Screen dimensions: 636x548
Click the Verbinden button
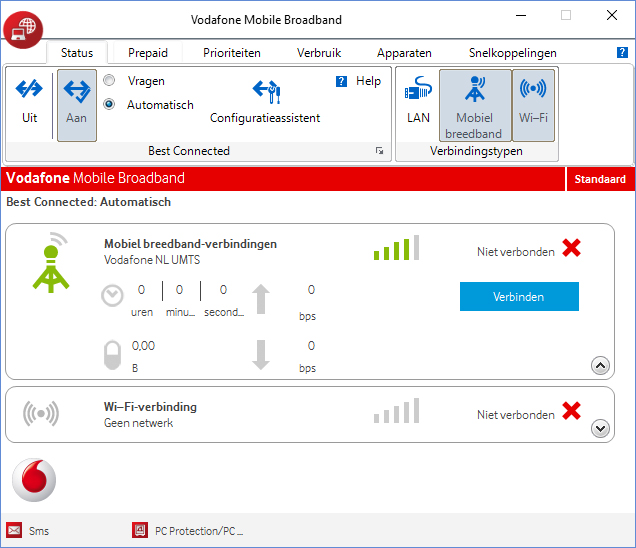point(519,297)
